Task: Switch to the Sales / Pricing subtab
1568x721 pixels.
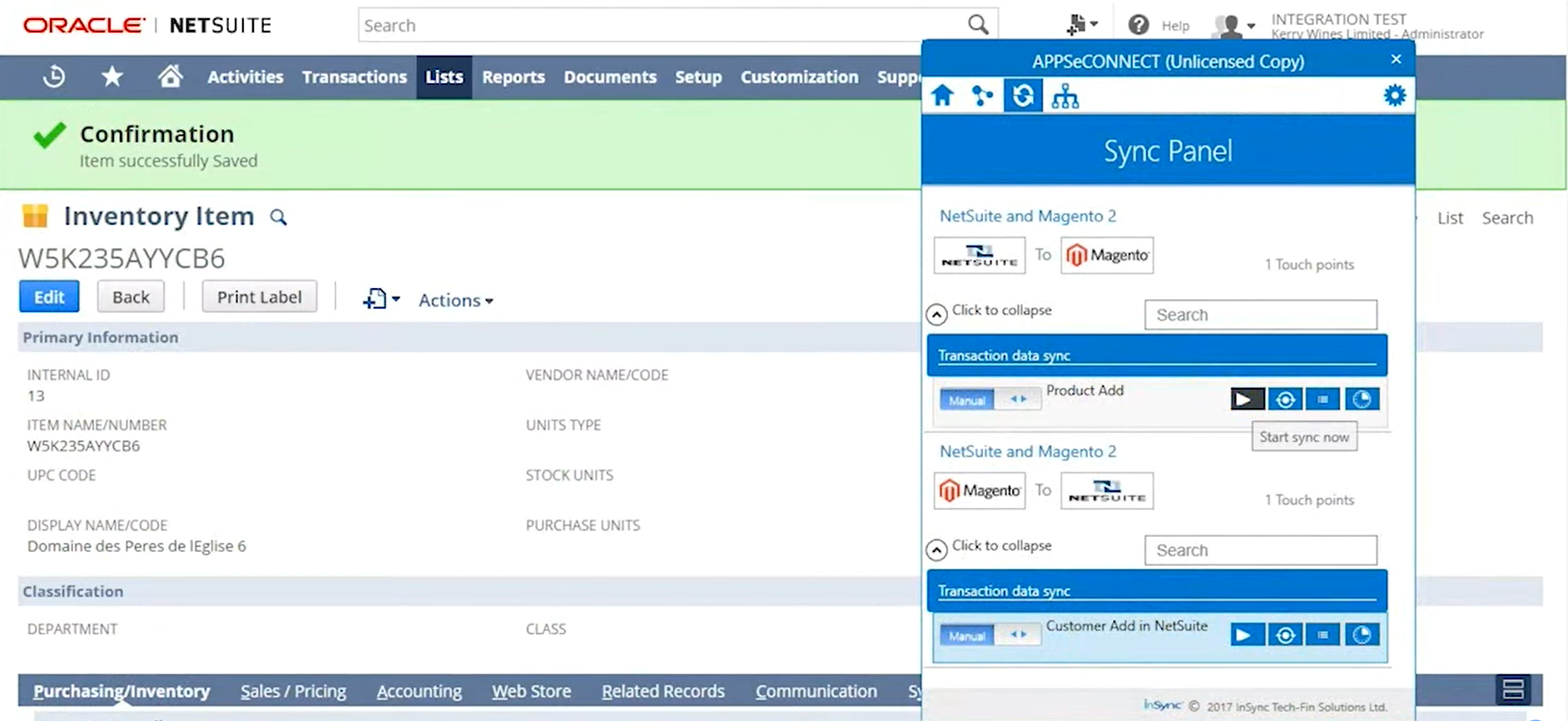Action: [x=294, y=691]
